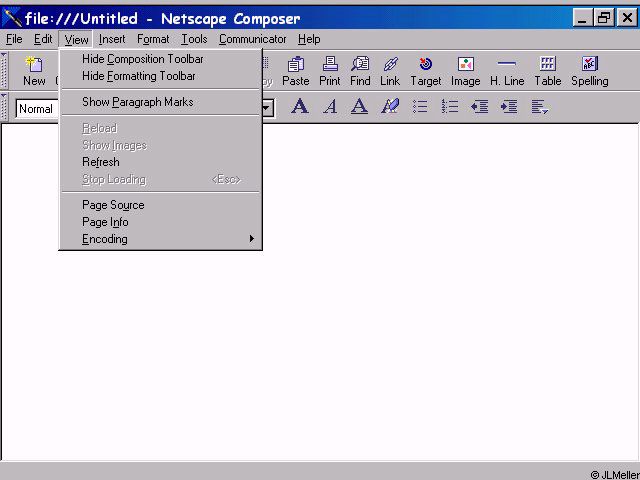Insert an Image using the toolbar
The image size is (640, 480).
click(x=465, y=71)
